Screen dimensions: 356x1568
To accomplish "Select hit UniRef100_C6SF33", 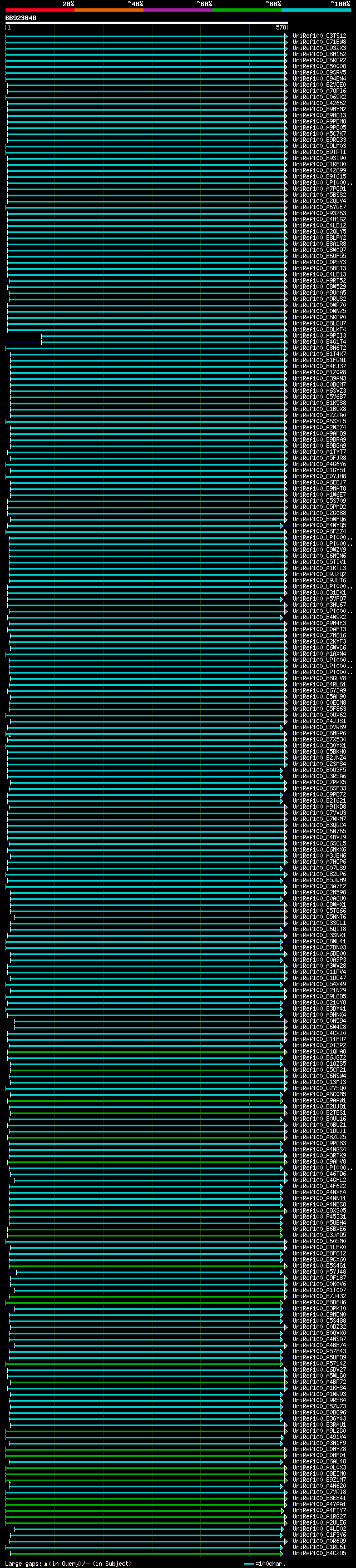I will (319, 788).
